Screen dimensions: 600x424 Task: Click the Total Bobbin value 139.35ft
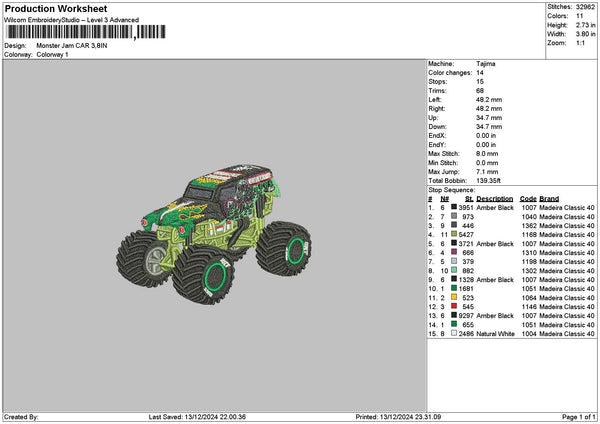[x=488, y=181]
